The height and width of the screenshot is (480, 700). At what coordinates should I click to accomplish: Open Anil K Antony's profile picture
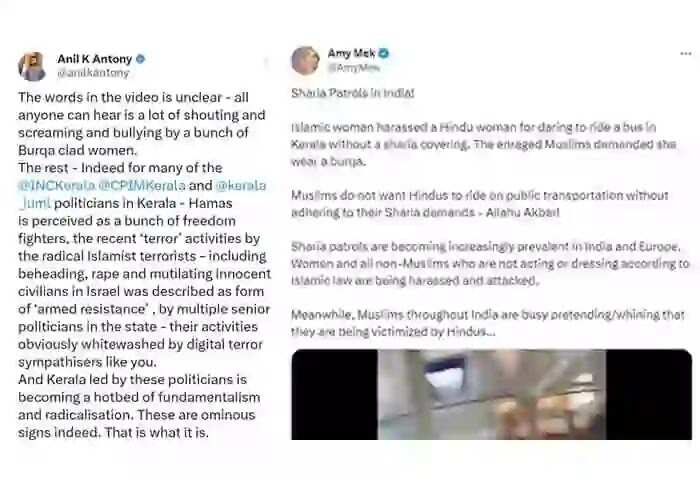[32, 66]
